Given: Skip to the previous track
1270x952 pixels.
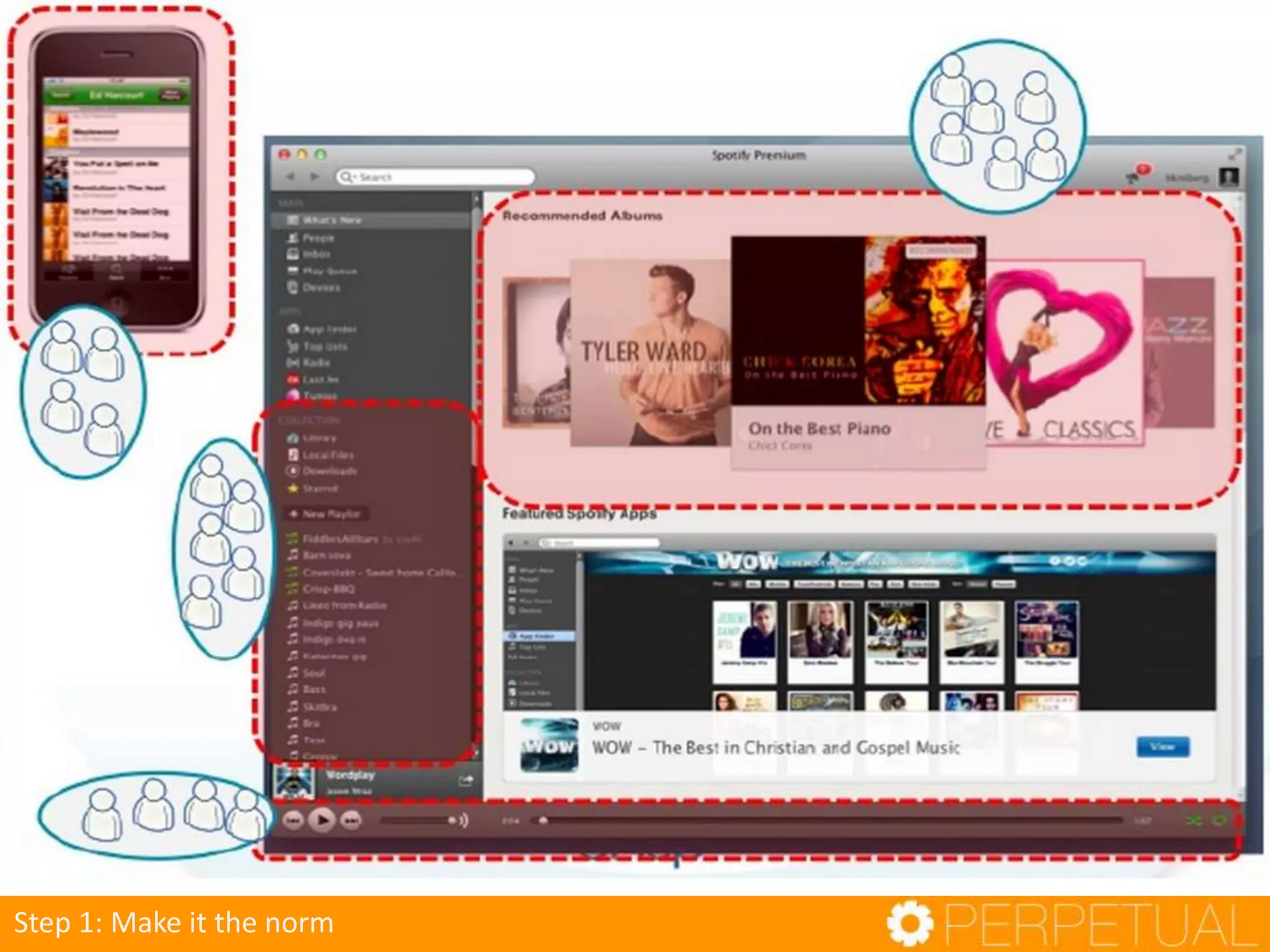Looking at the screenshot, I should (293, 821).
